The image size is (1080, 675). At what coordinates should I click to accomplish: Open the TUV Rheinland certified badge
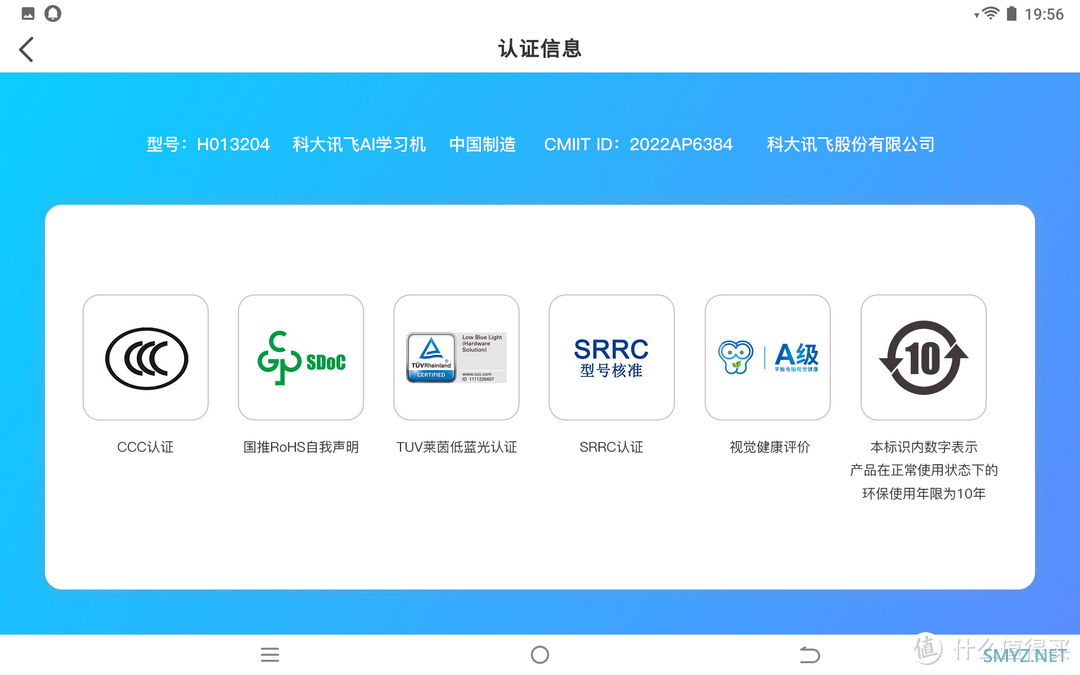pos(457,357)
